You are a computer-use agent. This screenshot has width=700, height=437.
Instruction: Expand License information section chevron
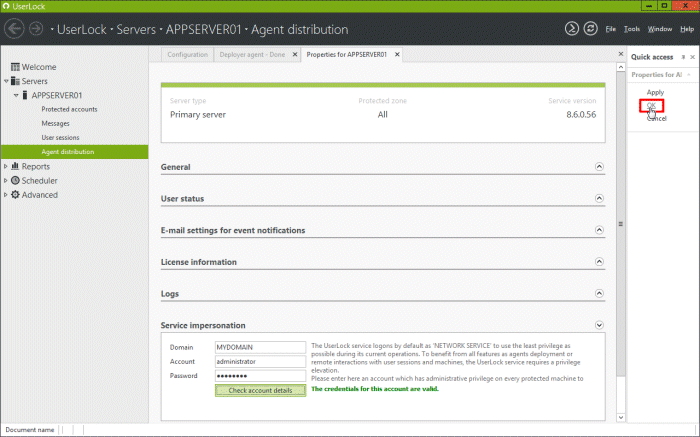tap(599, 262)
